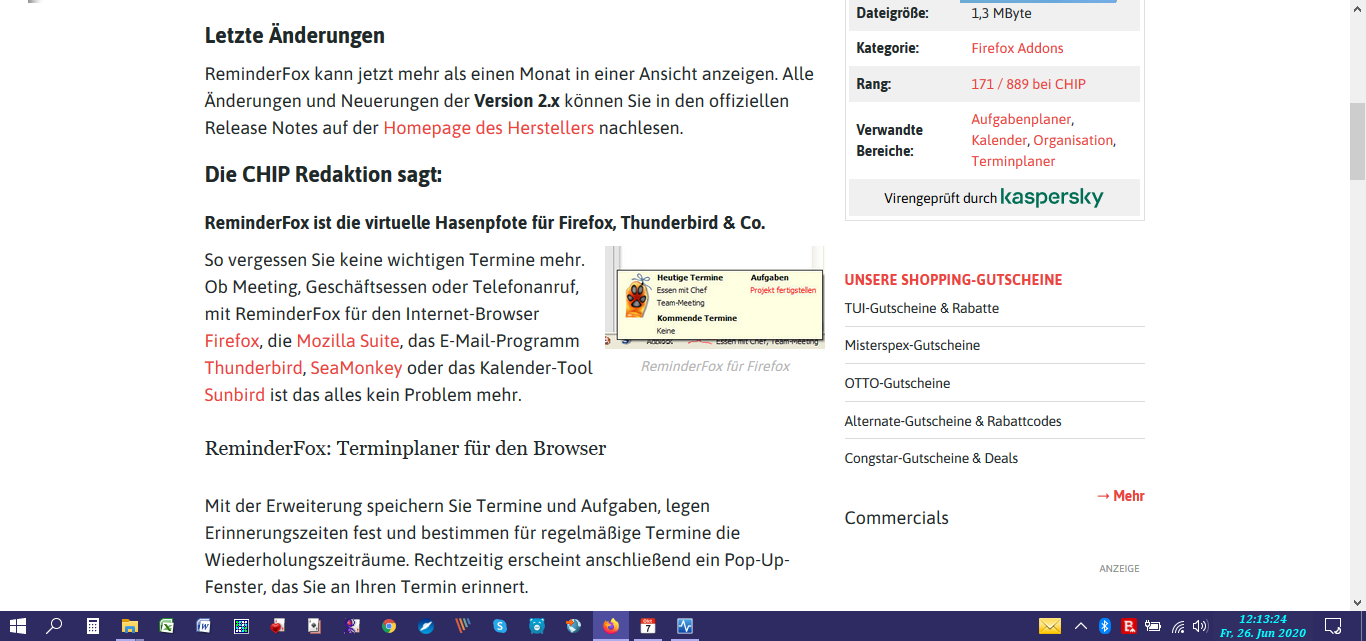1366x641 pixels.
Task: Open 'Homepage des Herstellers' link
Action: (489, 128)
